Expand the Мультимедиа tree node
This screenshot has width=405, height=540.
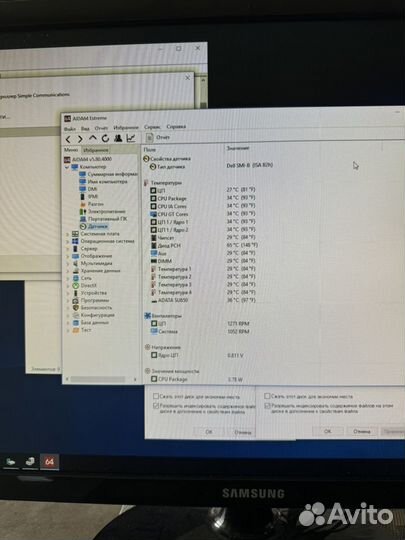click(x=68, y=264)
